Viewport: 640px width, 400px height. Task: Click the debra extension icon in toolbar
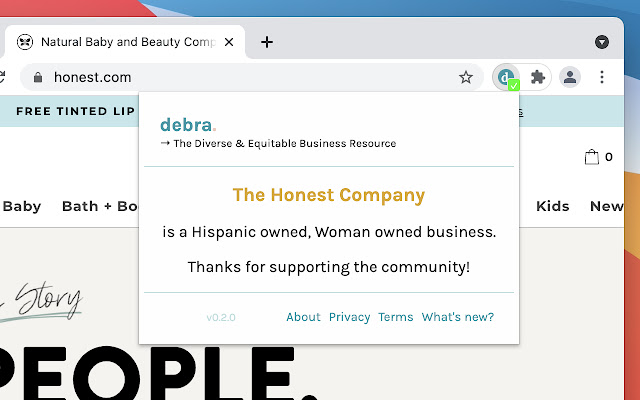click(506, 77)
